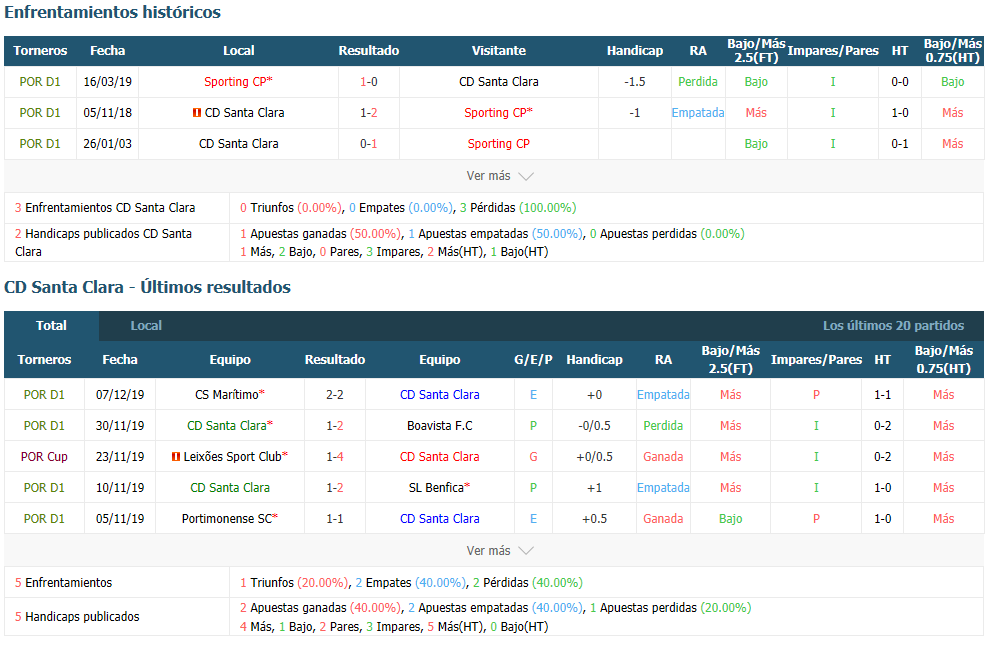This screenshot has height=648, width=1006.
Task: Click the date 30/11/19
Action: pyautogui.click(x=120, y=425)
